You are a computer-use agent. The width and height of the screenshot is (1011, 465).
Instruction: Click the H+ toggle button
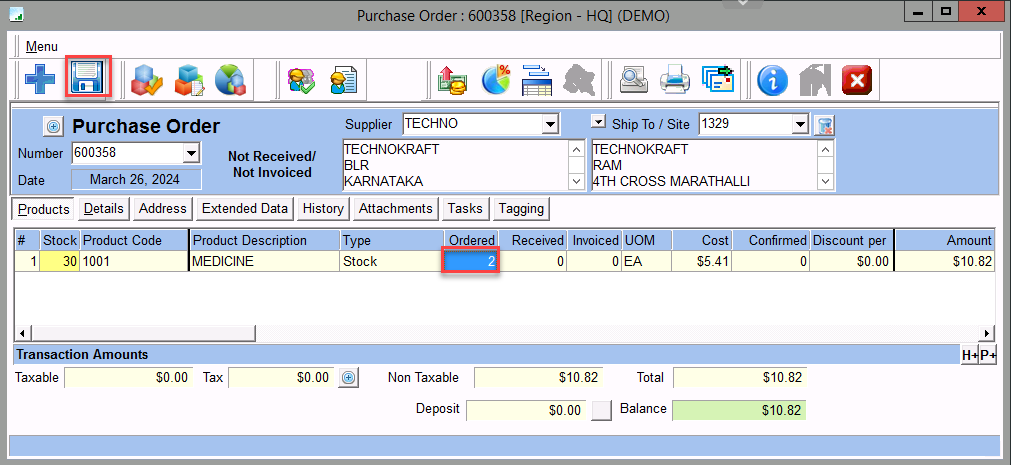[969, 355]
